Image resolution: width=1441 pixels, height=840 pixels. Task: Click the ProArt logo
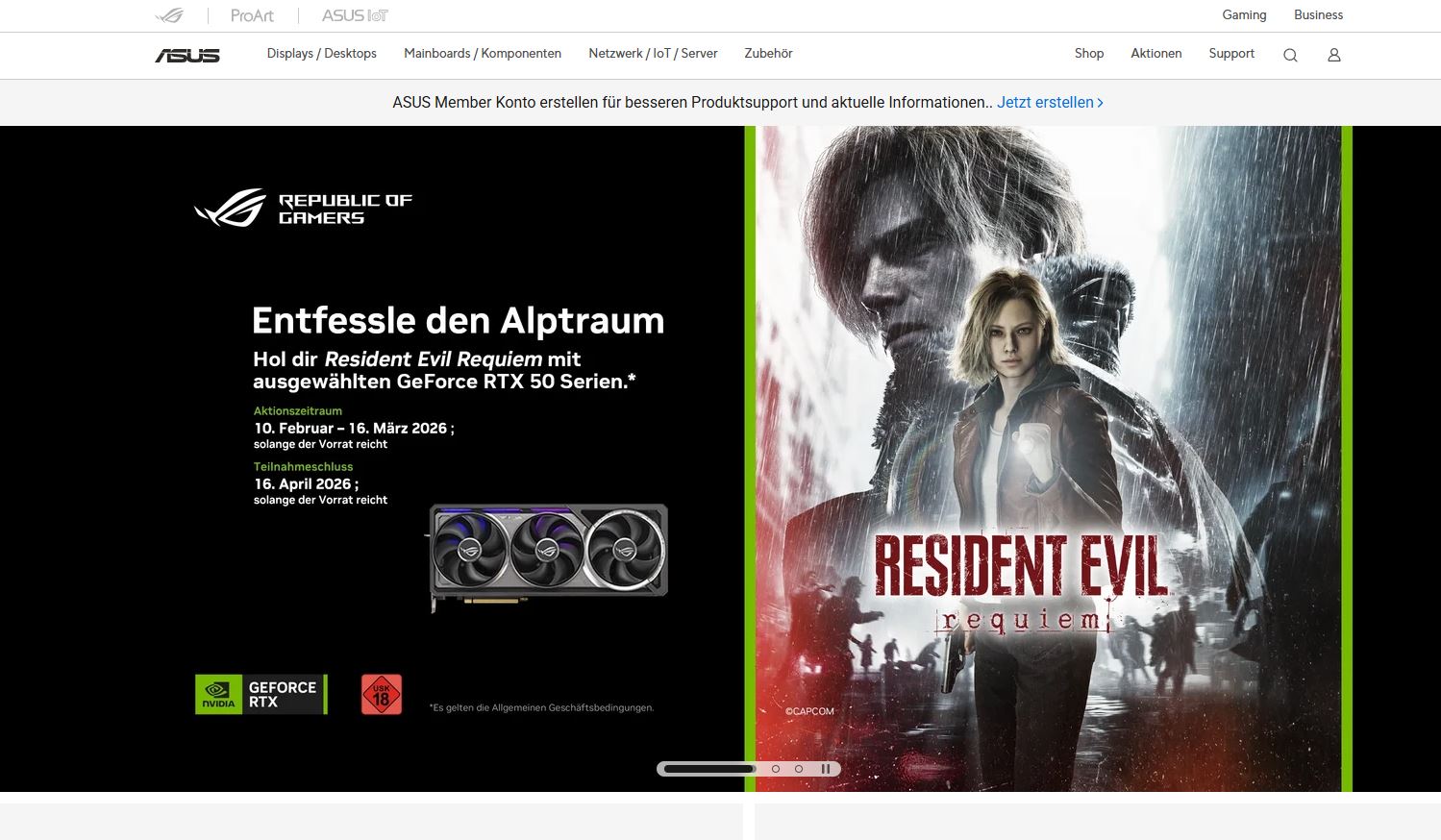(250, 14)
